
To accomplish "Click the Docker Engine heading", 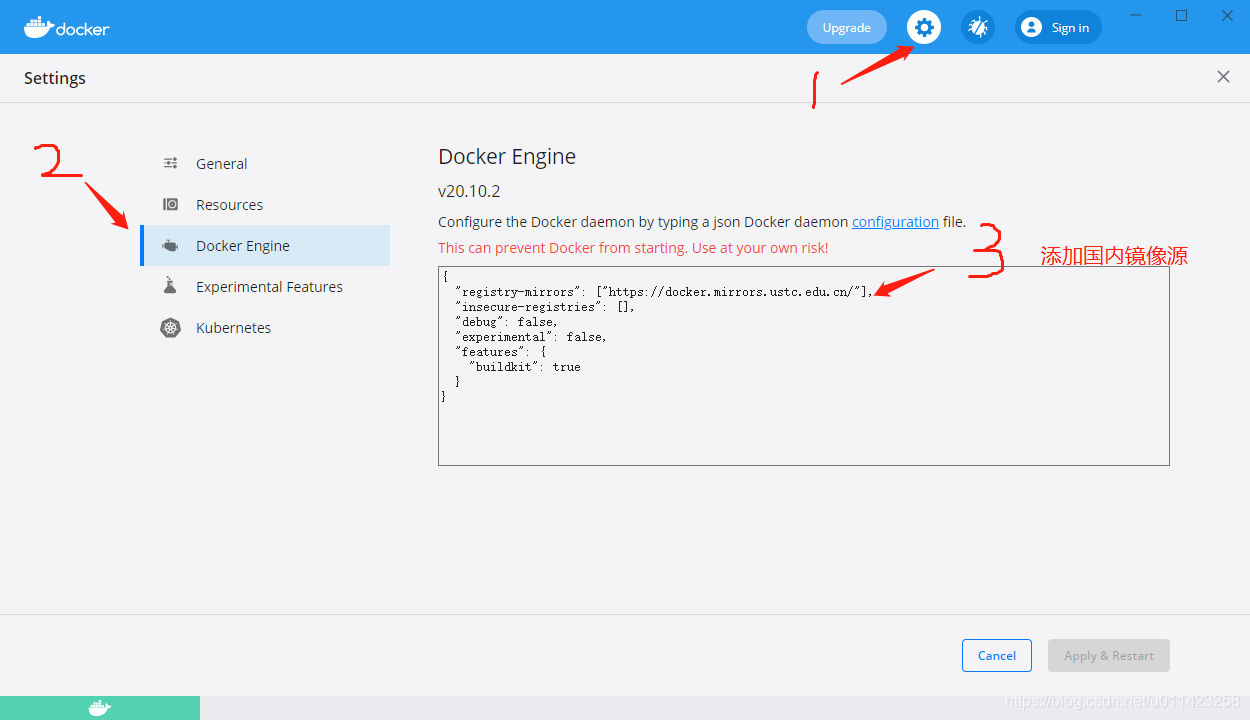I will coord(507,156).
